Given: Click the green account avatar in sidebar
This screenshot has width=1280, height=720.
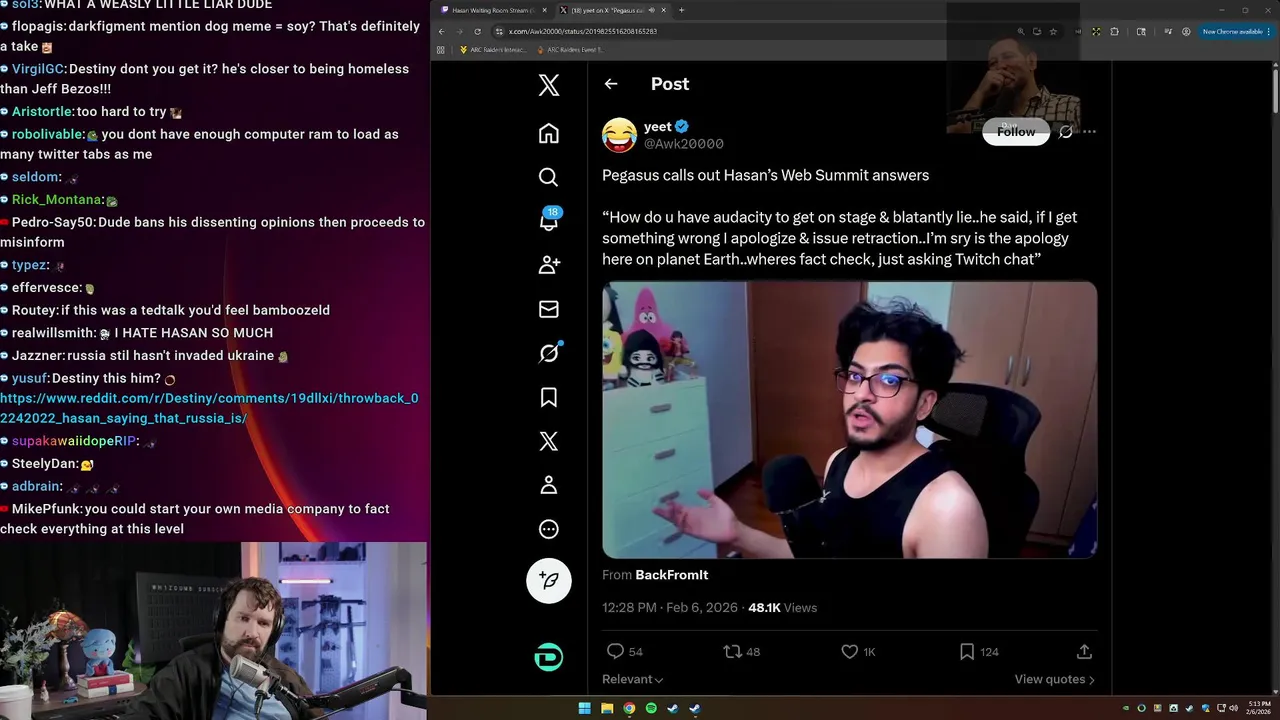Looking at the screenshot, I should [x=549, y=657].
